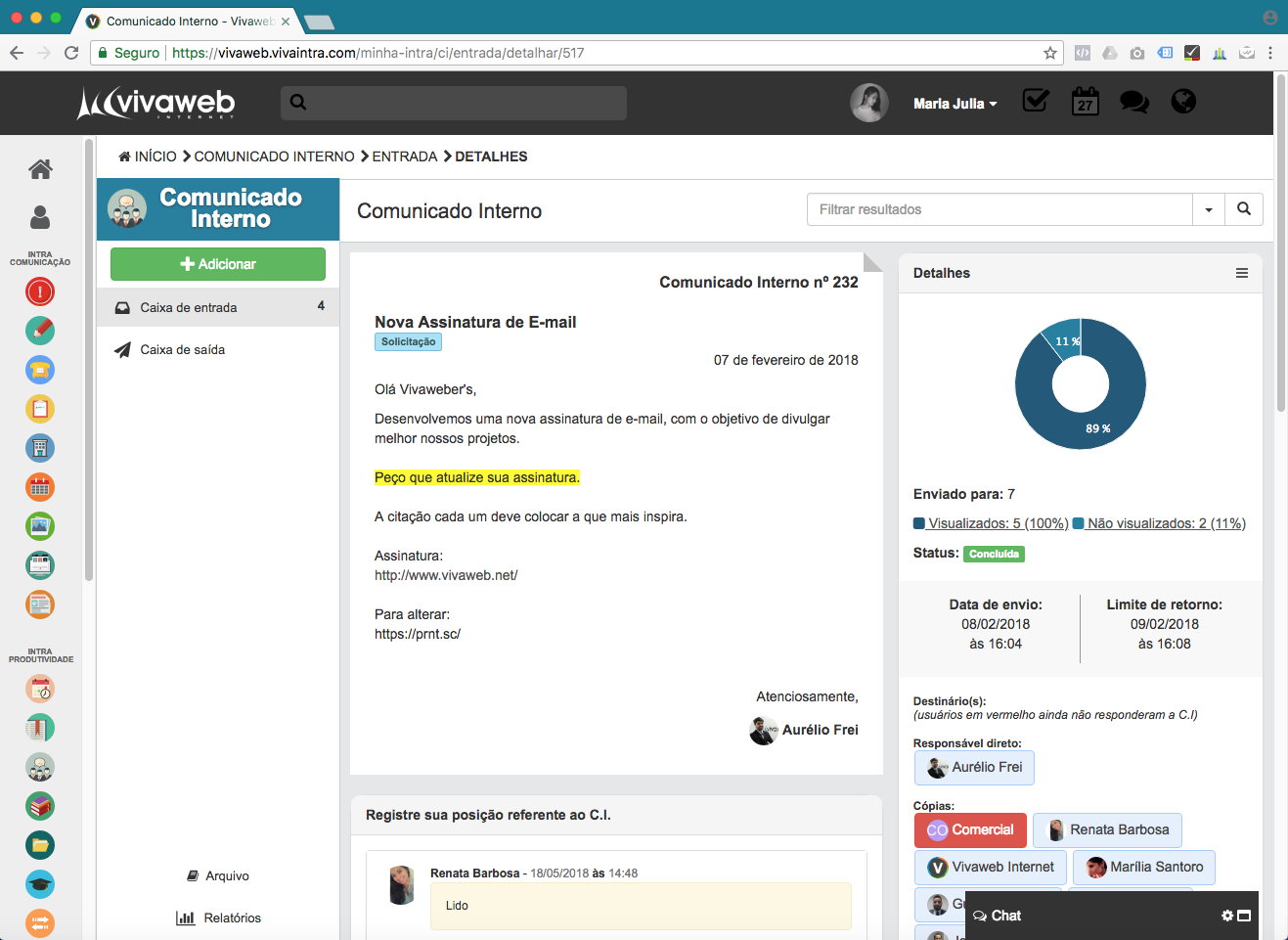
Task: Open the calendar icon in top header
Action: tap(1085, 102)
